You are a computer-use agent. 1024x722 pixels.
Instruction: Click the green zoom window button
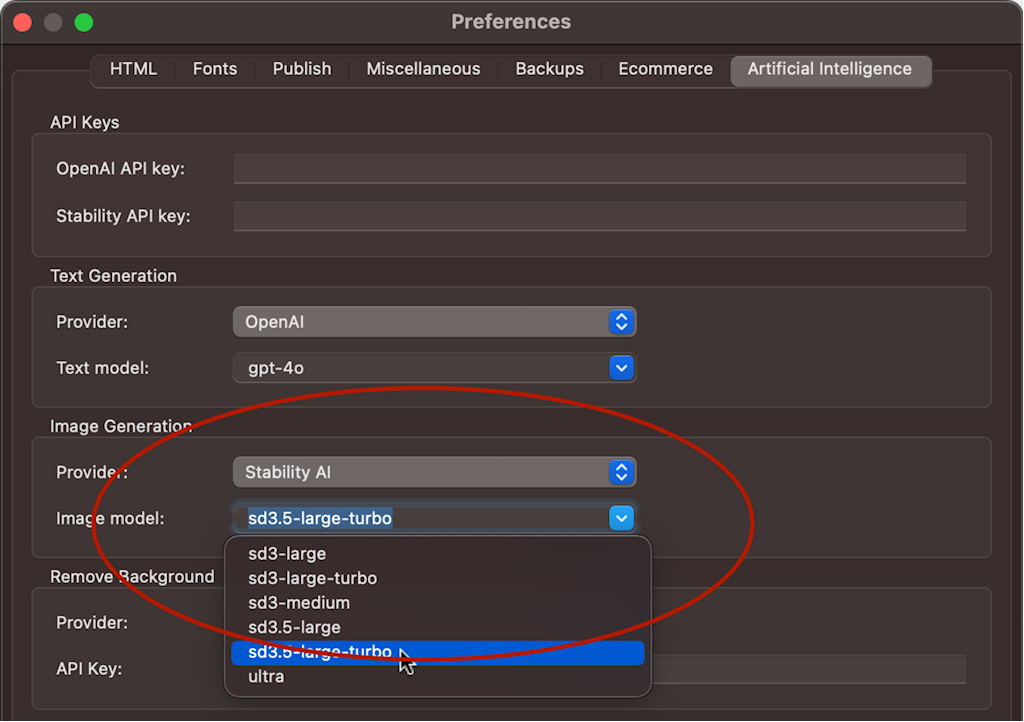point(84,22)
